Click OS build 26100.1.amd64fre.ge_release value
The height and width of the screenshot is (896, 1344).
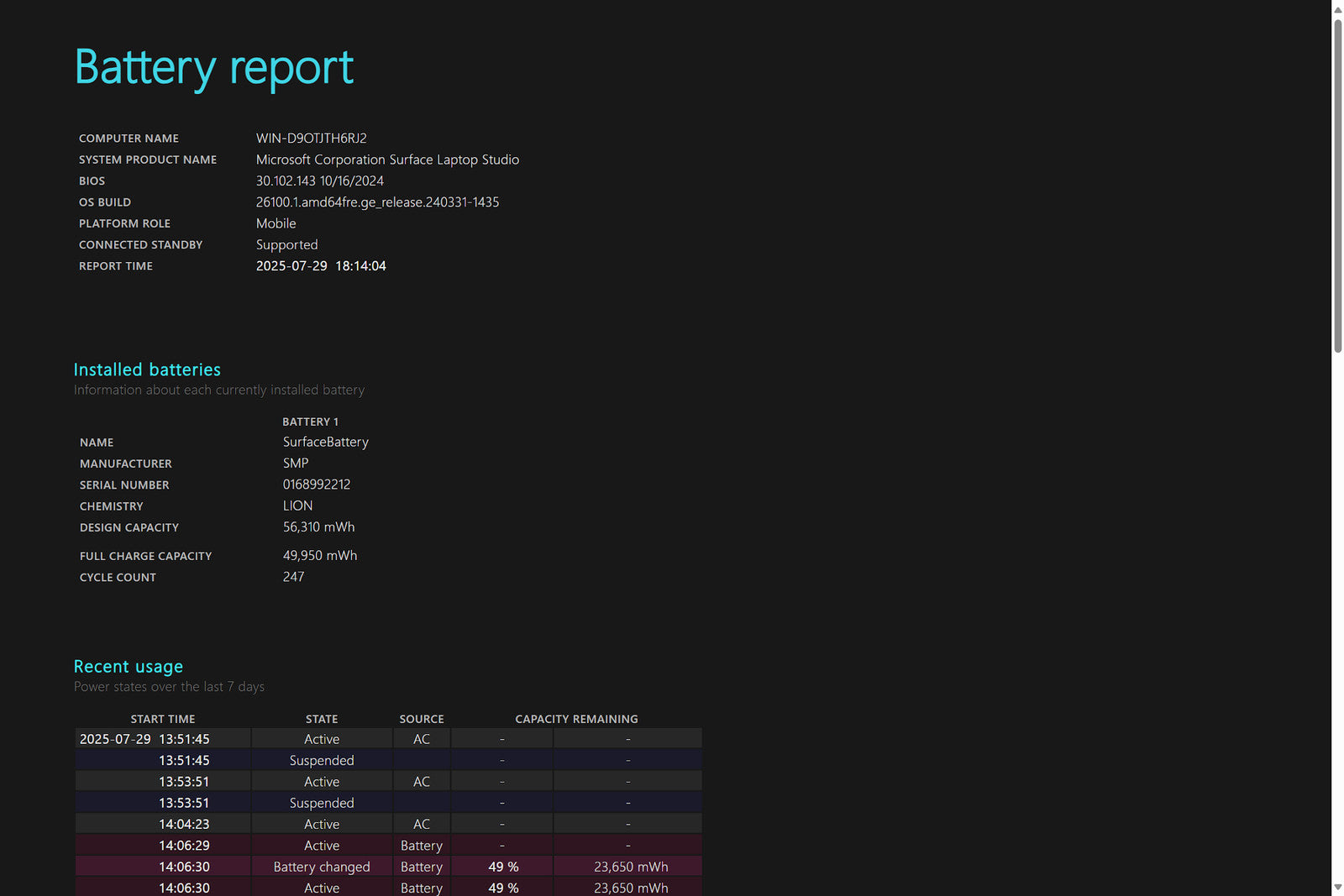coord(377,202)
